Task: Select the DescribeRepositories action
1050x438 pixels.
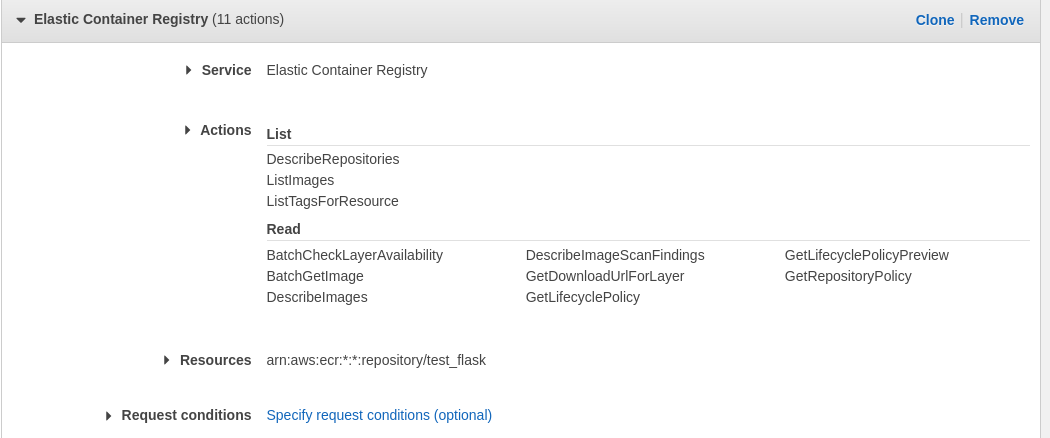Action: coord(333,159)
